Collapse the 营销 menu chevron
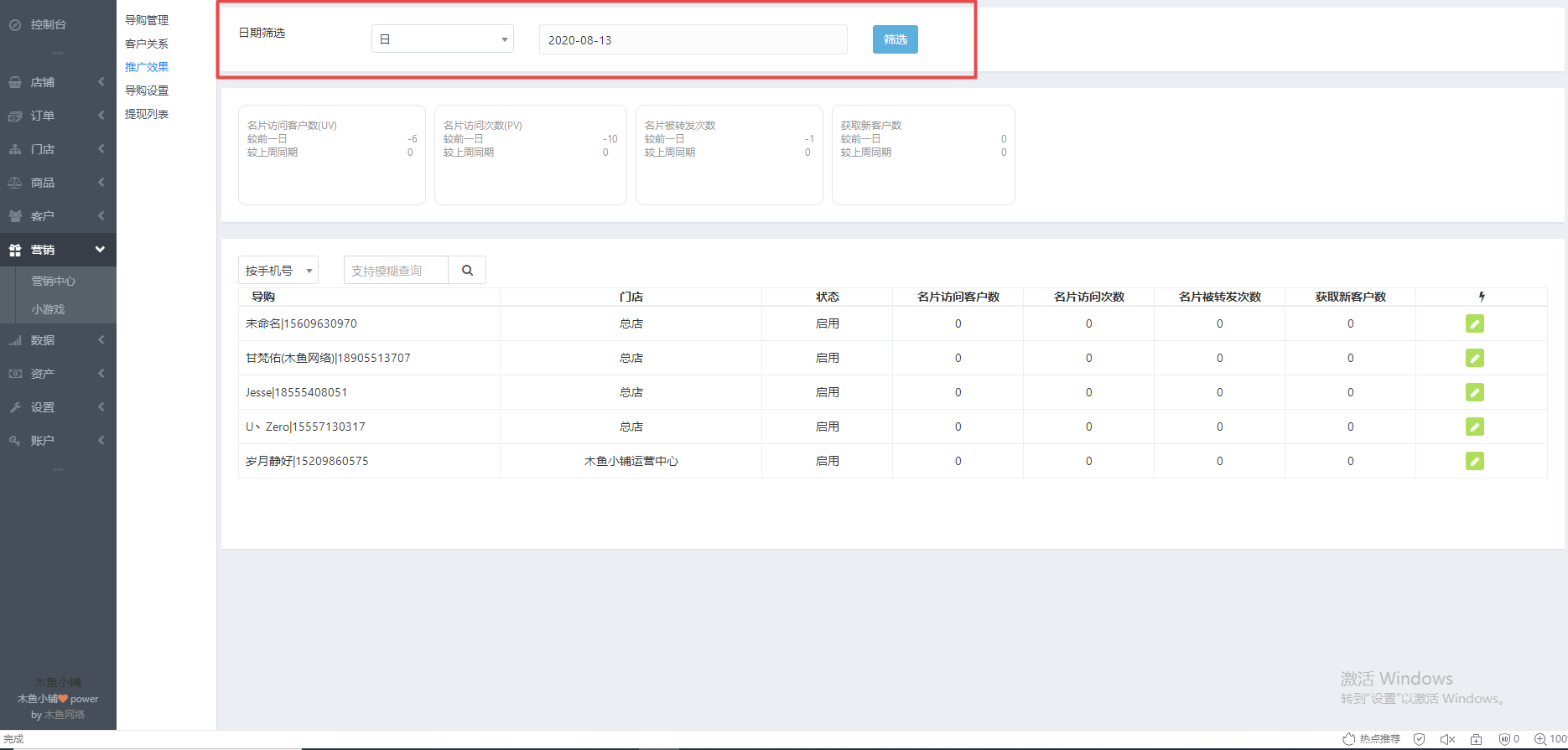The height and width of the screenshot is (750, 1568). pyautogui.click(x=101, y=250)
